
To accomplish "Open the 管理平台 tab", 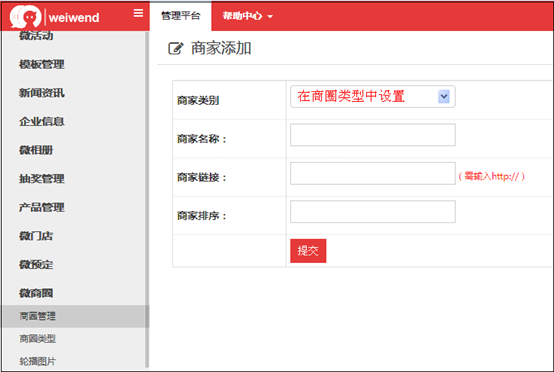I will (x=181, y=16).
